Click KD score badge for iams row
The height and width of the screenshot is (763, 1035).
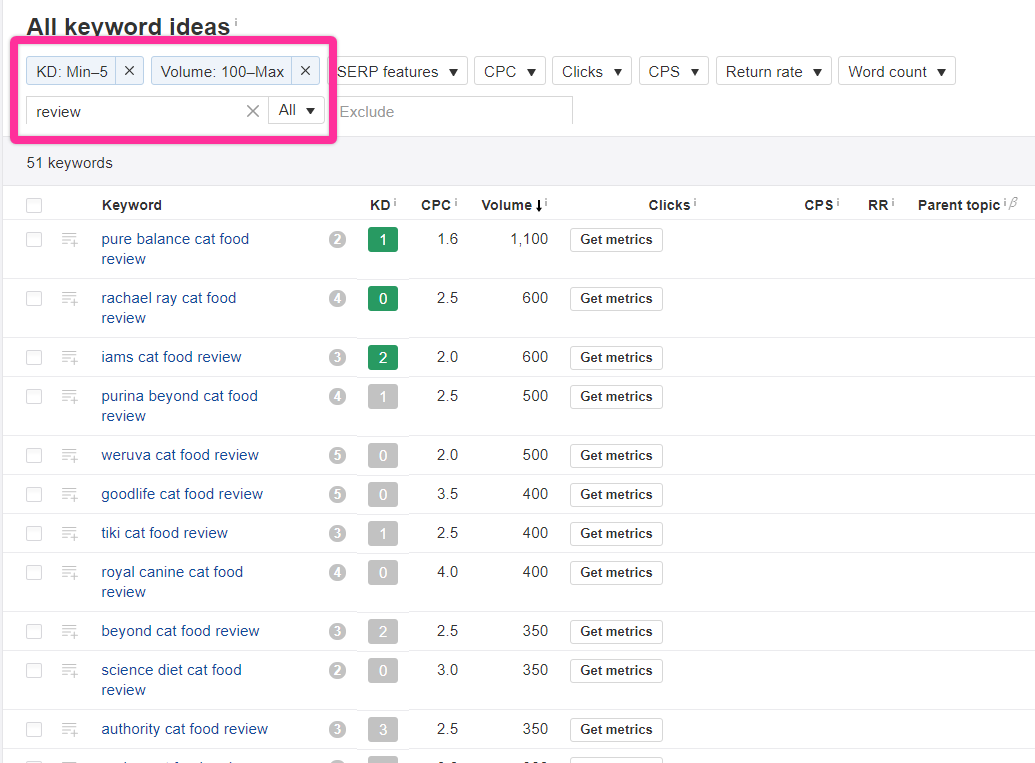click(383, 358)
